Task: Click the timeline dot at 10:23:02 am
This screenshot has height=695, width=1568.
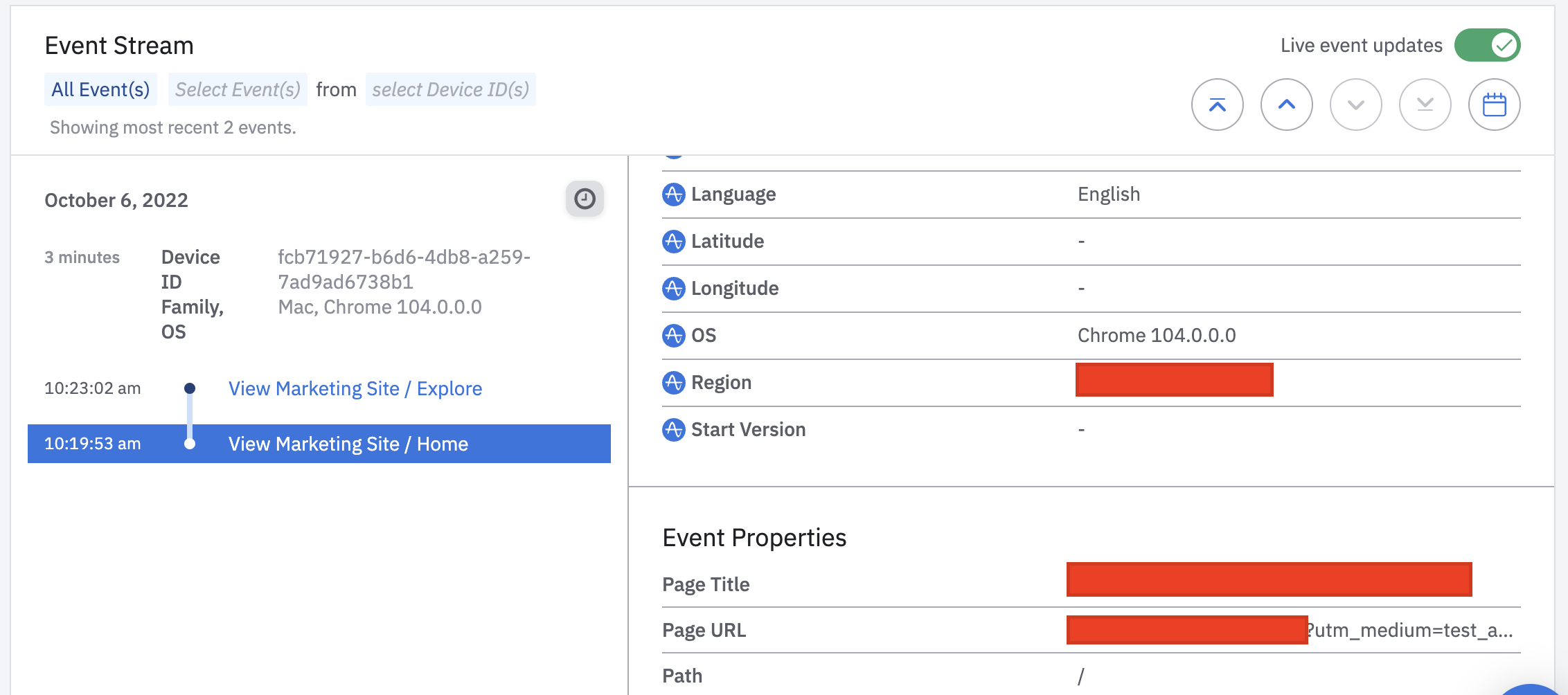Action: 190,388
